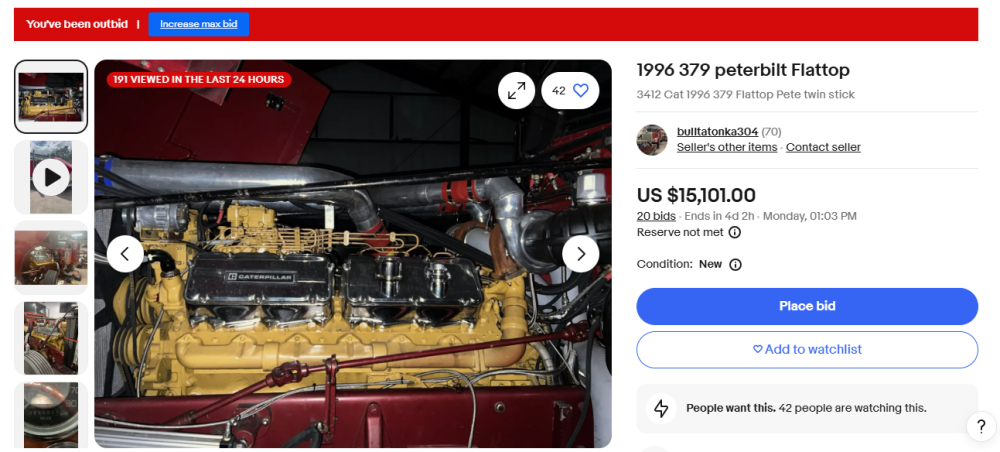The height and width of the screenshot is (452, 1000).
Task: Click Increase max bid
Action: [198, 24]
